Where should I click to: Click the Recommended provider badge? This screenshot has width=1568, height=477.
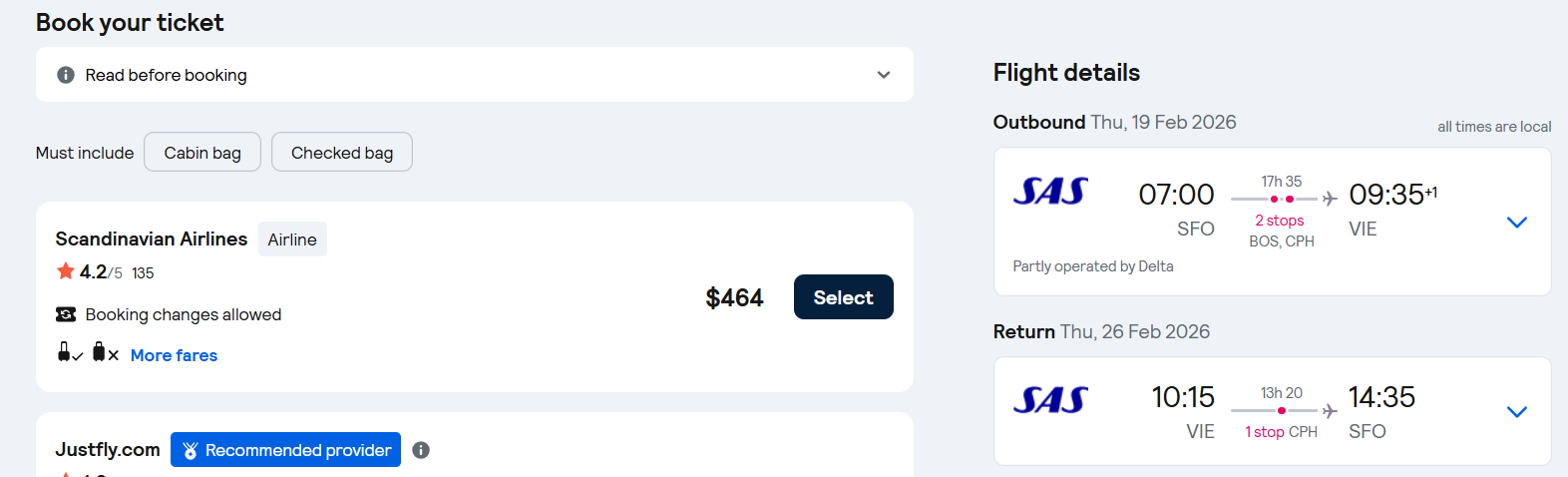click(286, 450)
